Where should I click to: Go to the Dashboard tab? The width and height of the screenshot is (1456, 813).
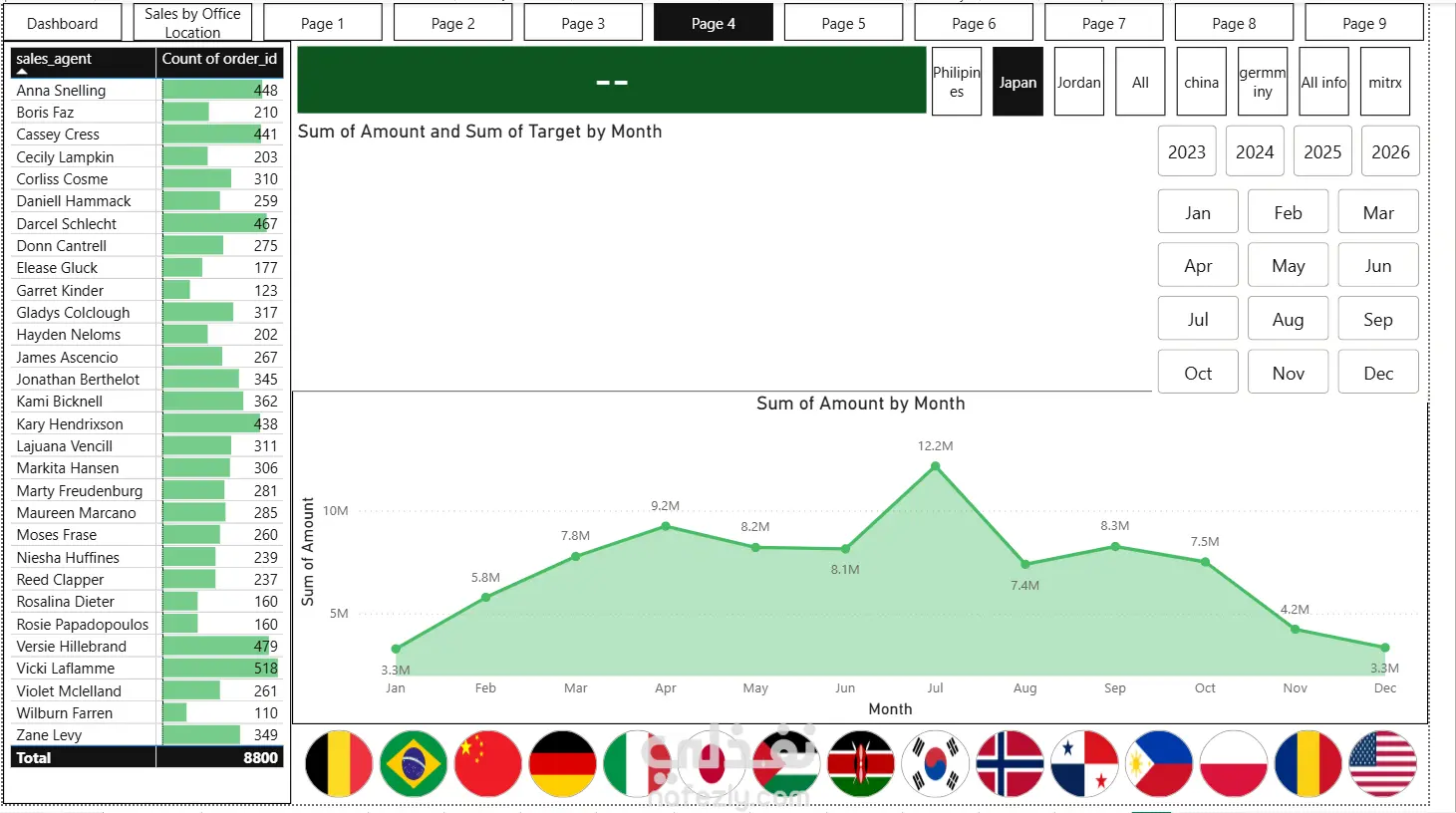(62, 23)
